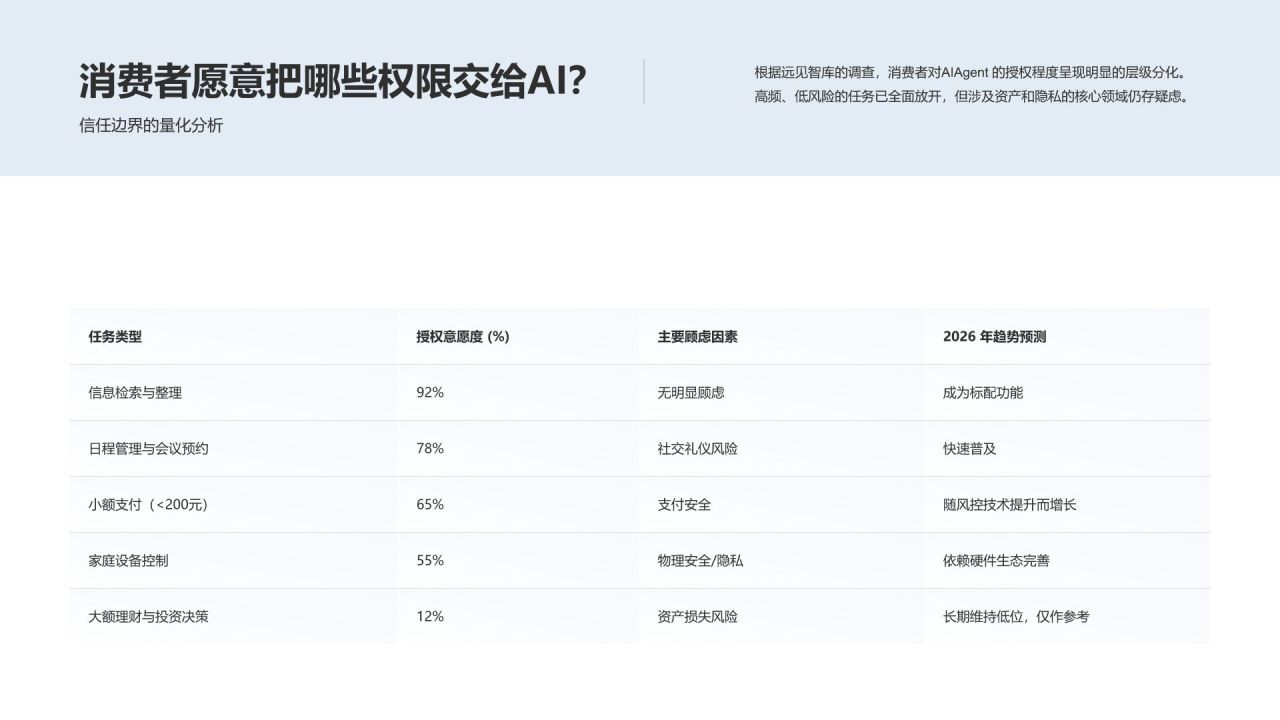Image resolution: width=1280 pixels, height=720 pixels.
Task: Select the 成为标配功能 cell
Action: [x=1067, y=393]
